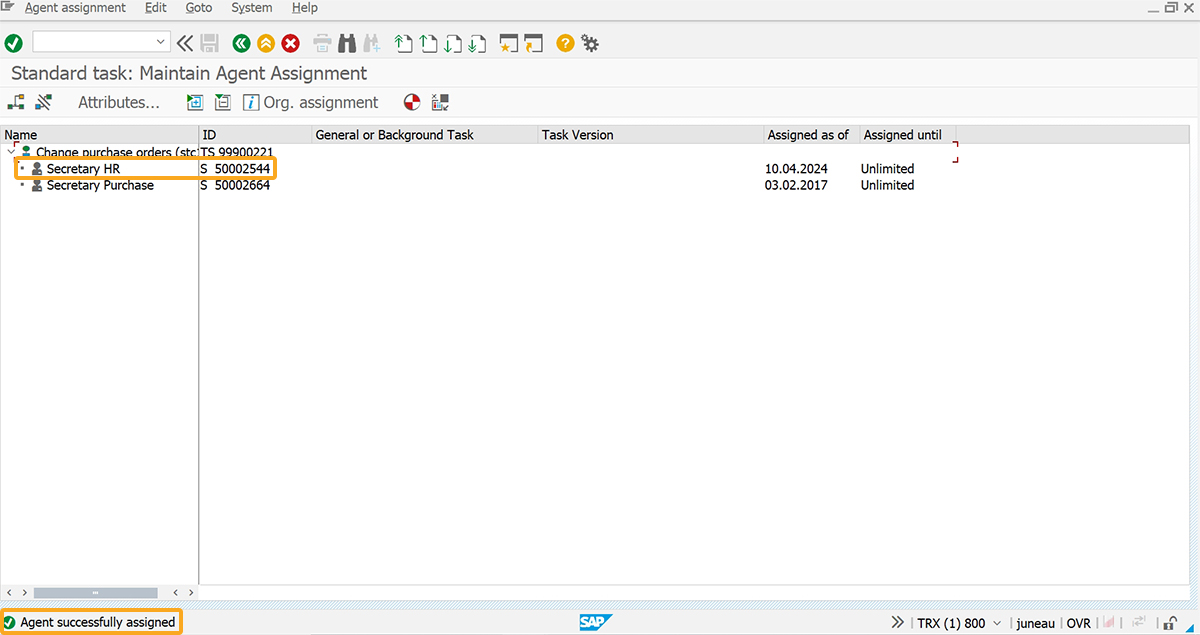Screen dimensions: 1200x635
Task: Click the yellow Exit icon
Action: click(x=266, y=43)
